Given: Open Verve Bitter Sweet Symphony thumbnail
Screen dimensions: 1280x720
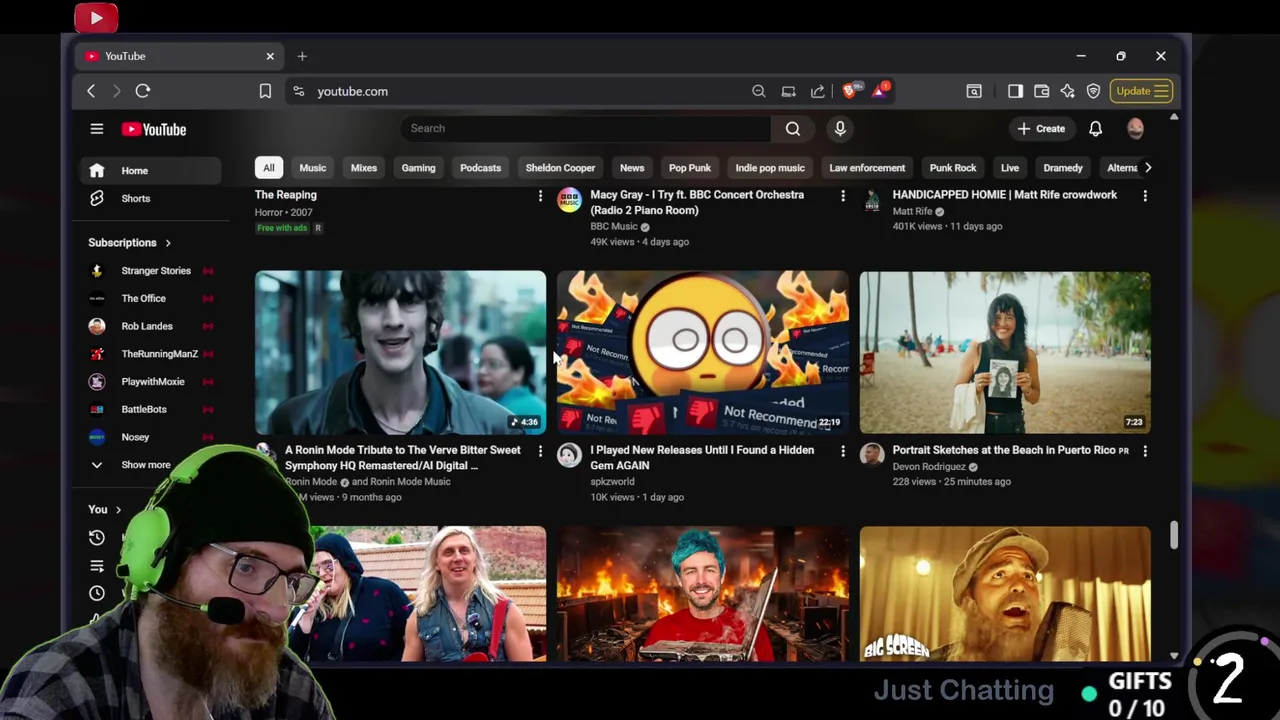Looking at the screenshot, I should click(x=400, y=352).
